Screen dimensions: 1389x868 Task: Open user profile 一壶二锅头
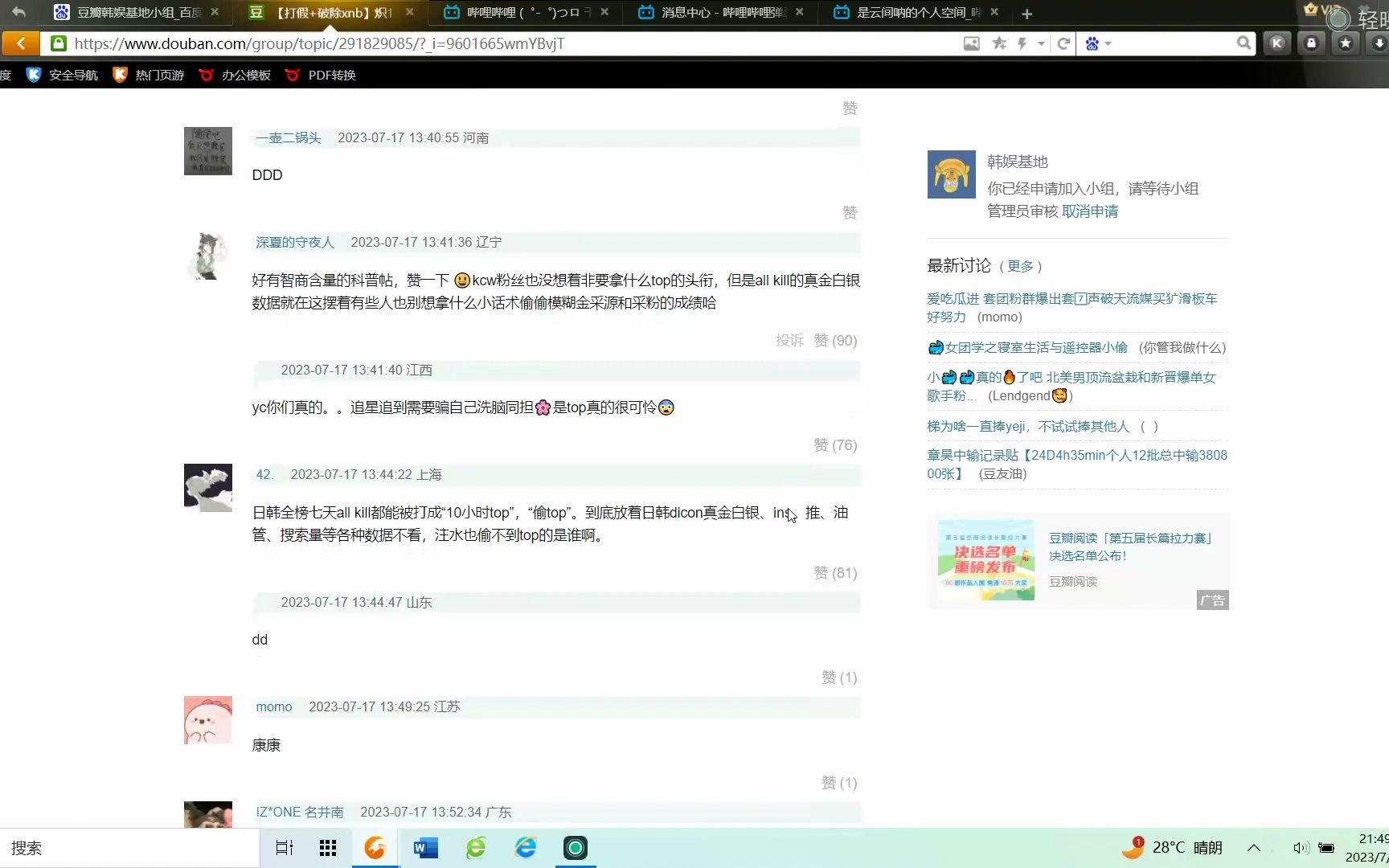288,137
